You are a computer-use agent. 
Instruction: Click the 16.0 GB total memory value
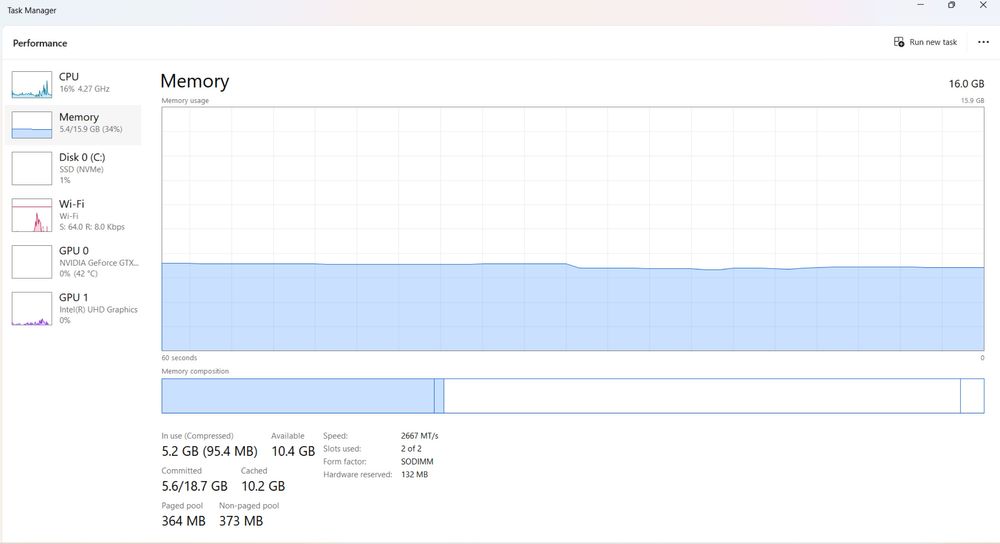[x=966, y=84]
